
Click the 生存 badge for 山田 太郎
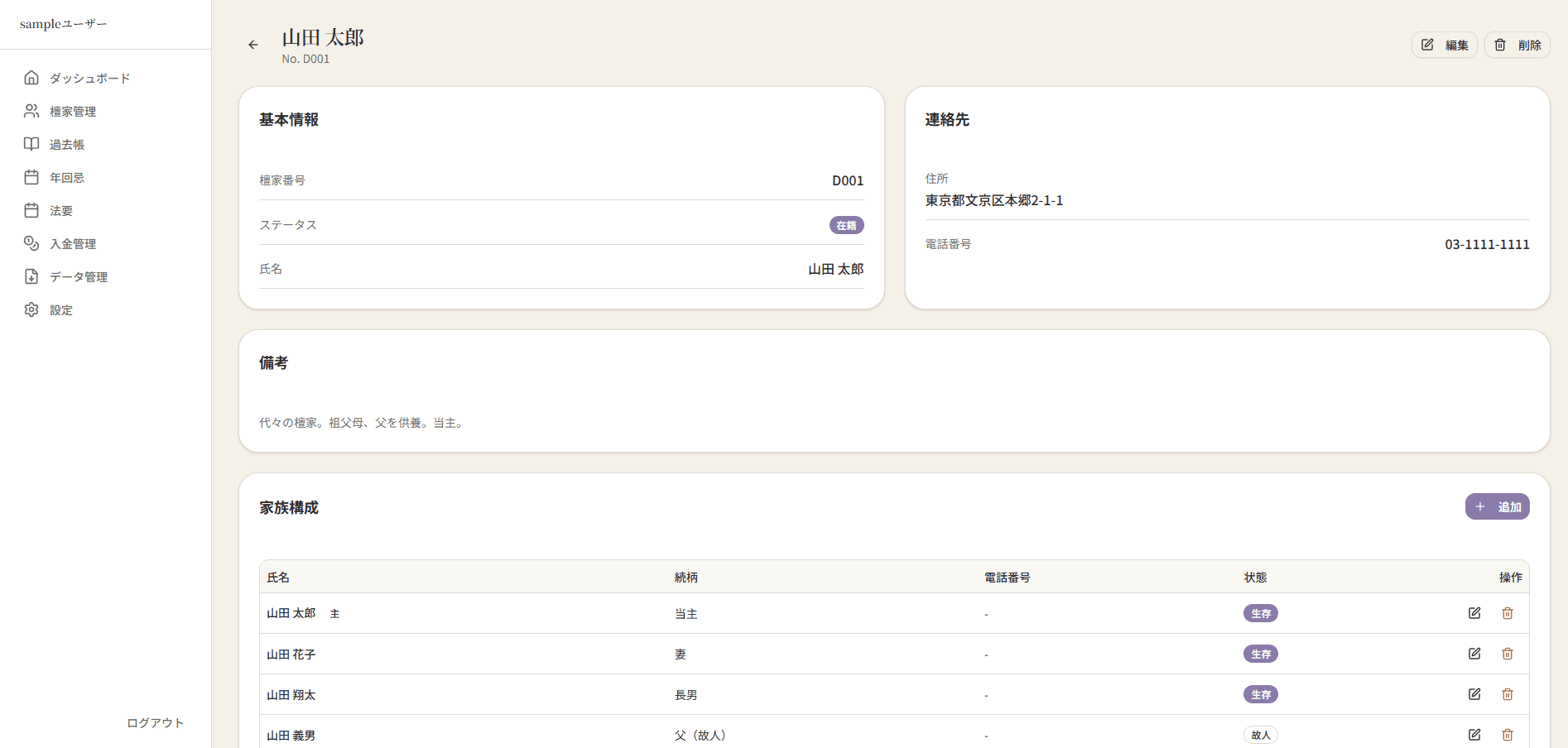click(x=1261, y=613)
